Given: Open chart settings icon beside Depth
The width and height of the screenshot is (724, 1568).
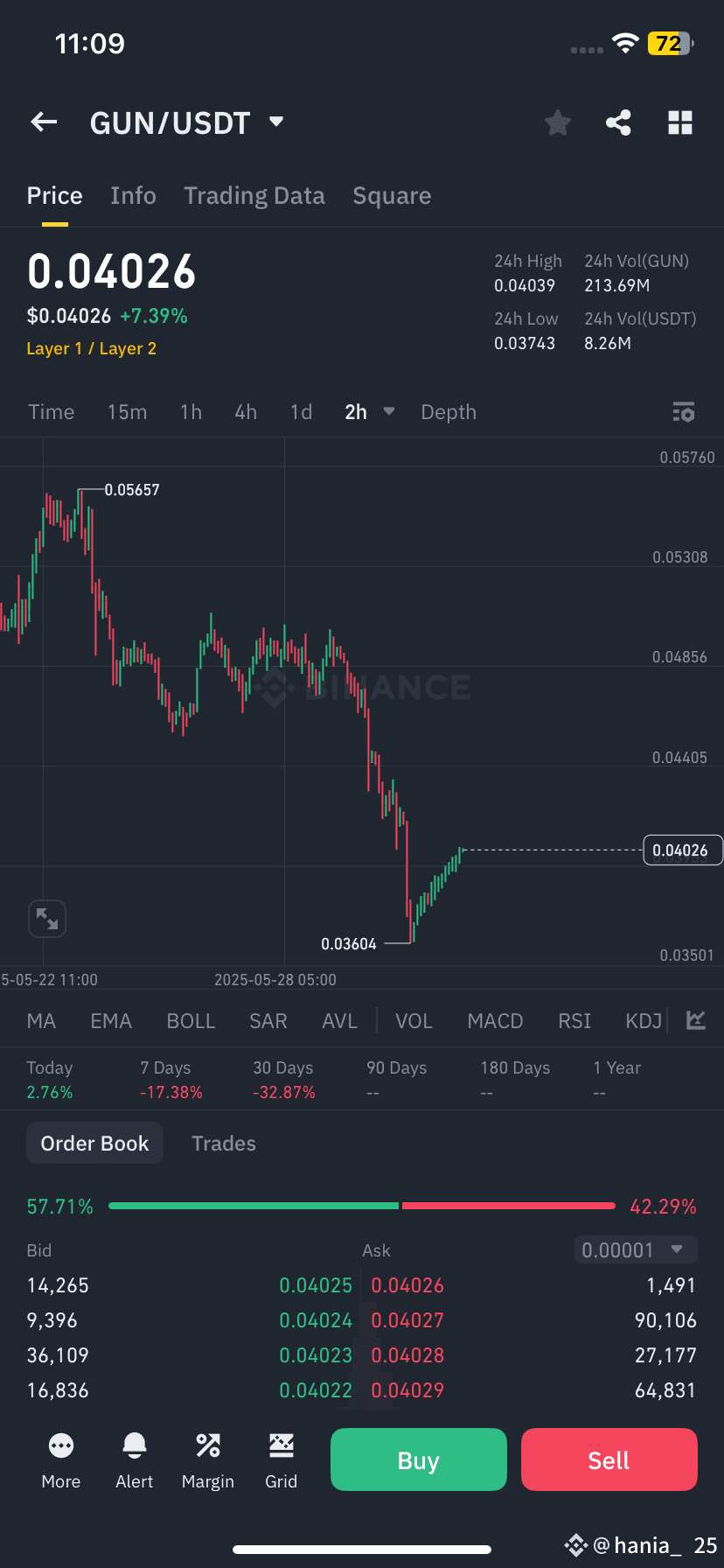Looking at the screenshot, I should [x=684, y=412].
